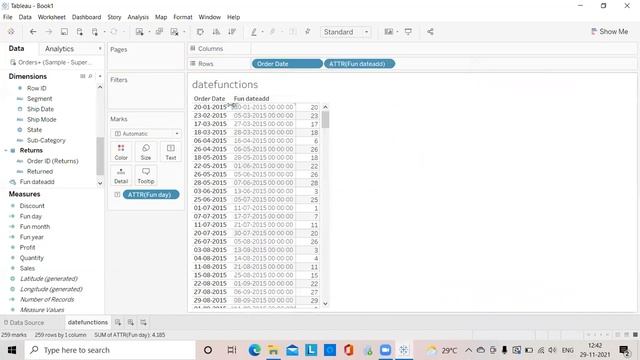Select the Fun month measure
640x360 pixels.
point(35,227)
